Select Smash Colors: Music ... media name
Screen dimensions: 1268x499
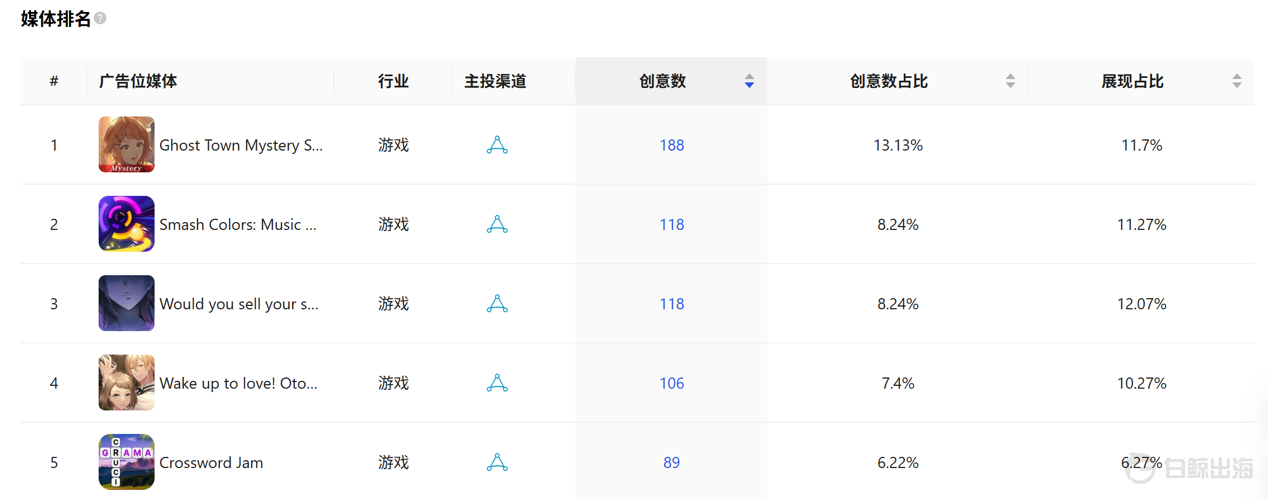coord(238,224)
